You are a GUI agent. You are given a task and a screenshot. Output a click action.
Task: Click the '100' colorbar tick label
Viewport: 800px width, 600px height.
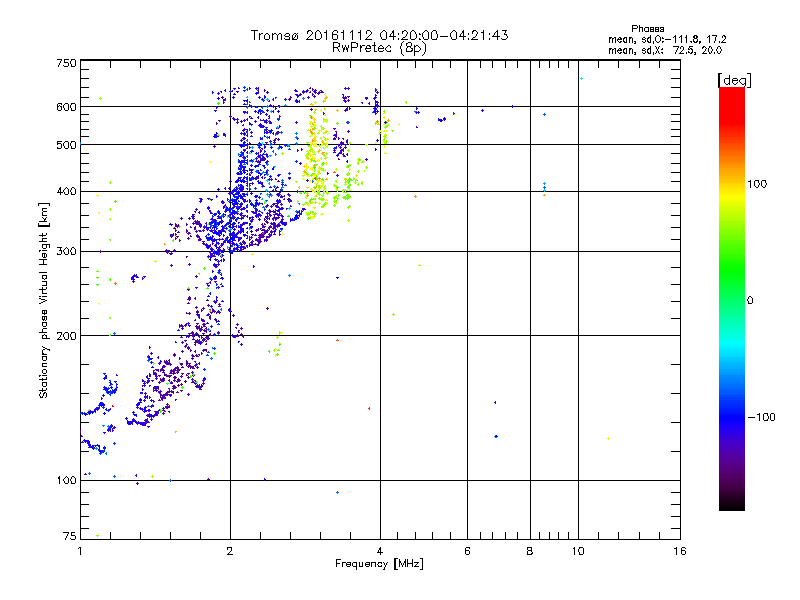click(x=757, y=184)
